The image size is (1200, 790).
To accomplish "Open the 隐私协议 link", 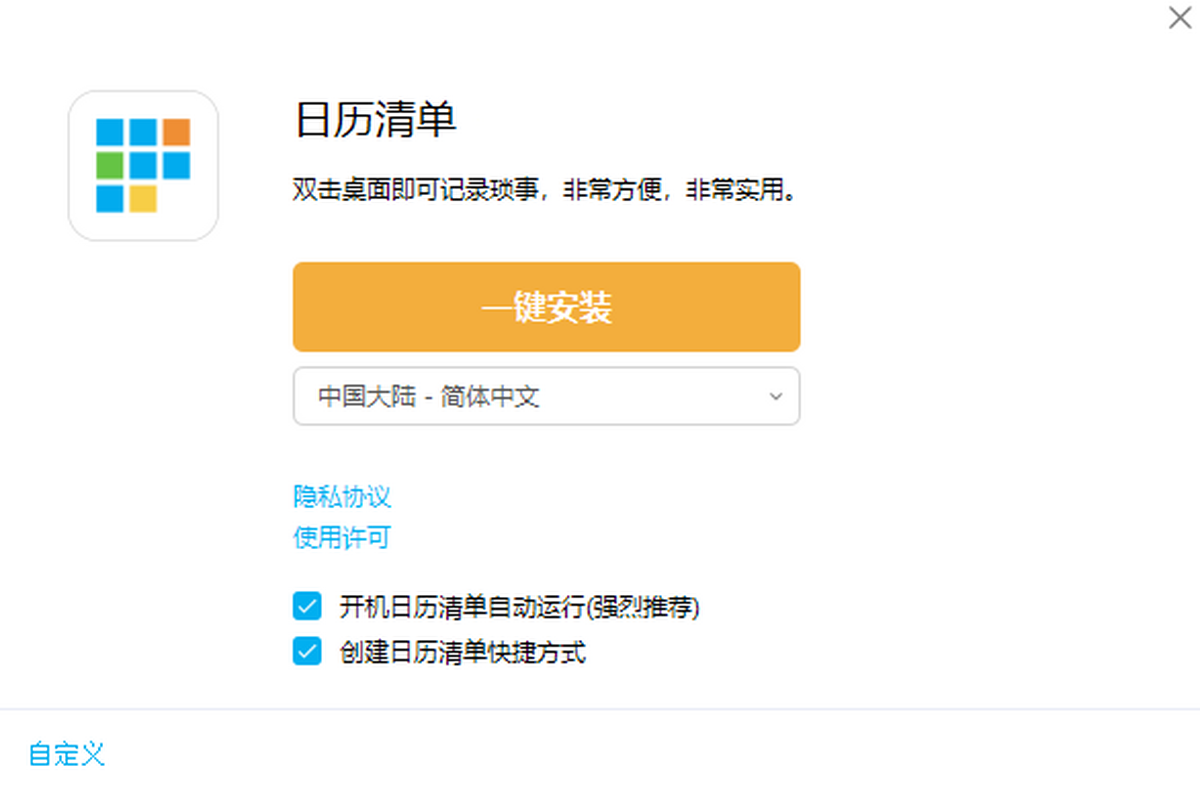I will [341, 496].
